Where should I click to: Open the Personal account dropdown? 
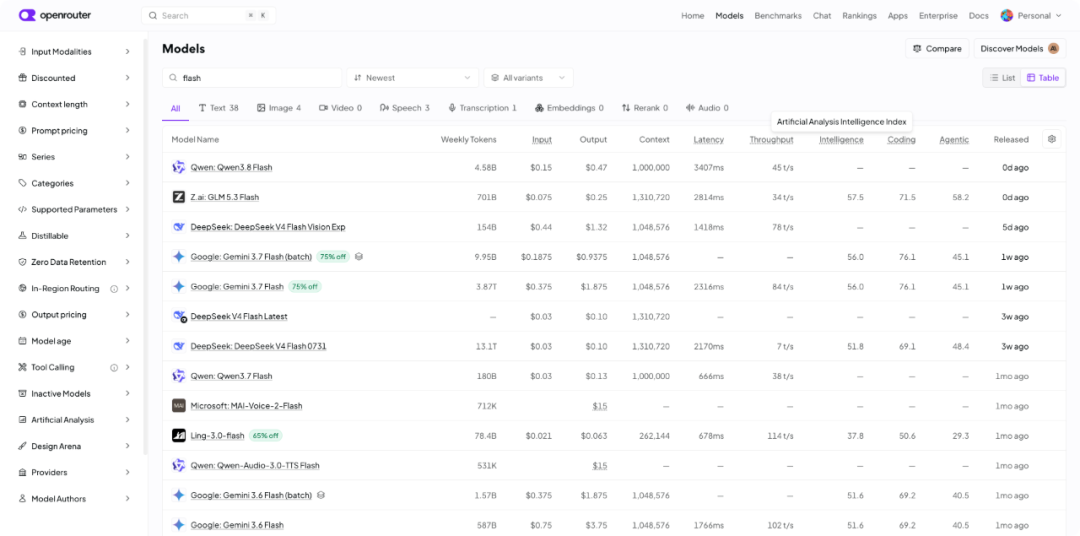pyautogui.click(x=1031, y=15)
